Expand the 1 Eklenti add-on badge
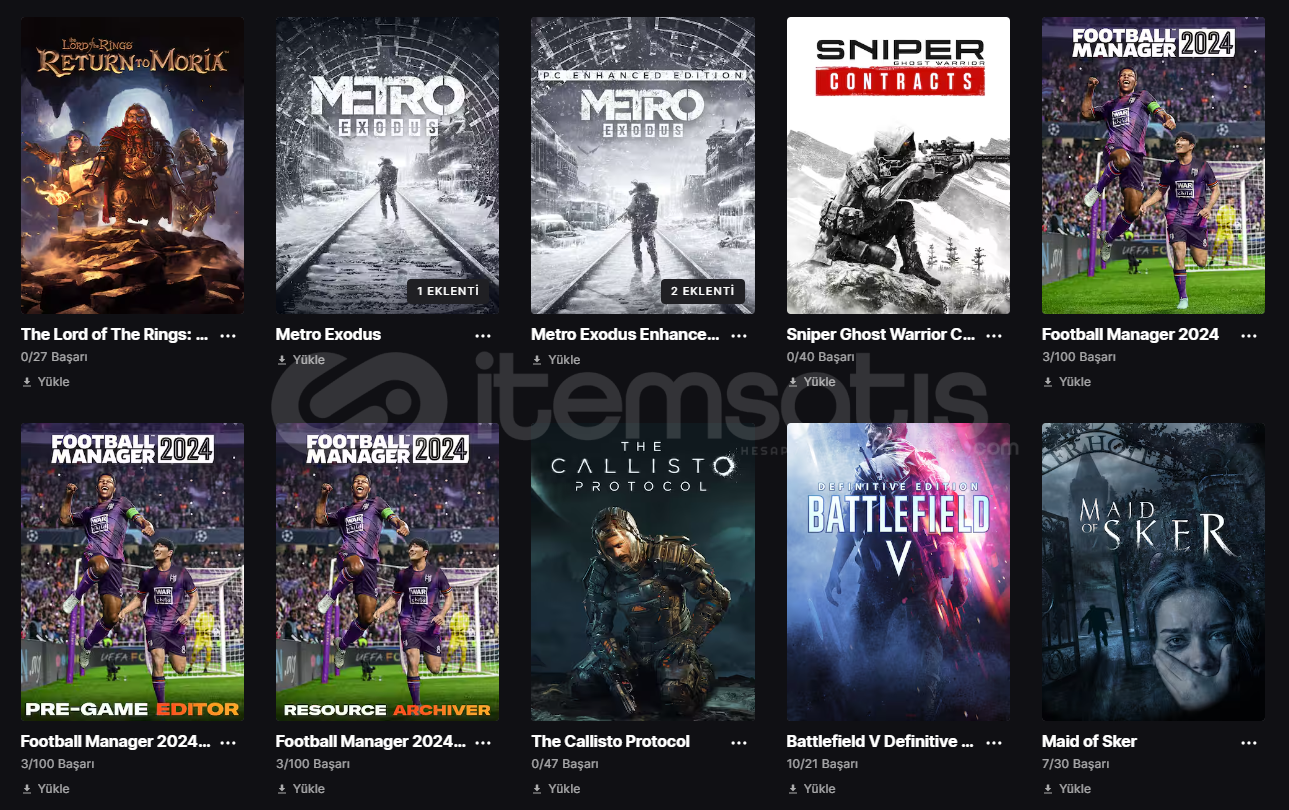This screenshot has height=810, width=1289. click(448, 291)
